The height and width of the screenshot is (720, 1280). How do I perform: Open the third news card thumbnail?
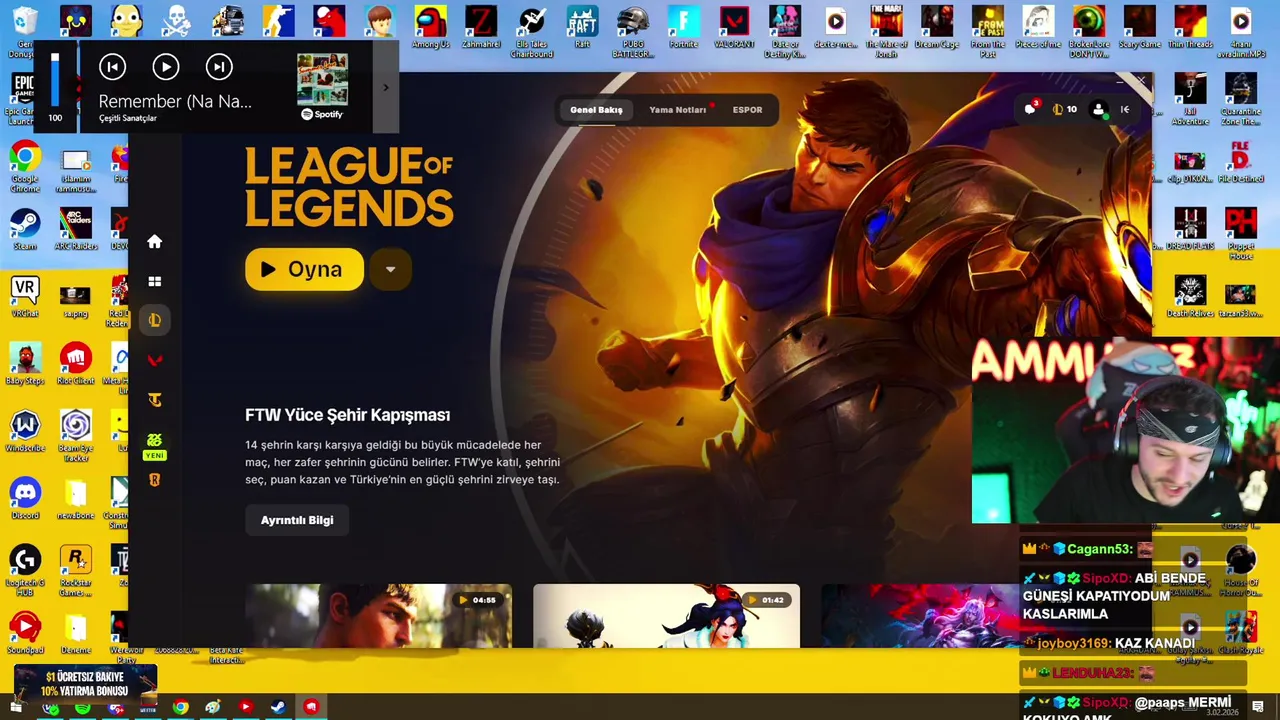click(920, 616)
